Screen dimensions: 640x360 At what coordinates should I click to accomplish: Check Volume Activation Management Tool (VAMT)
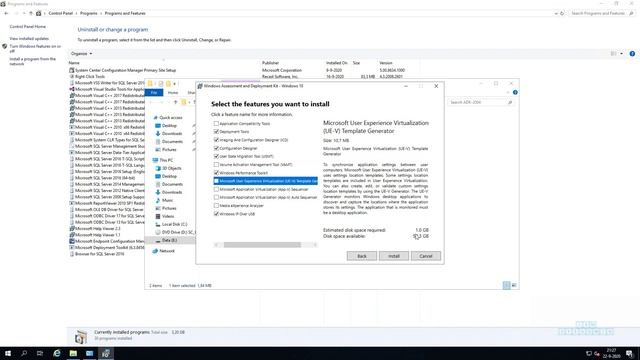[x=216, y=164]
